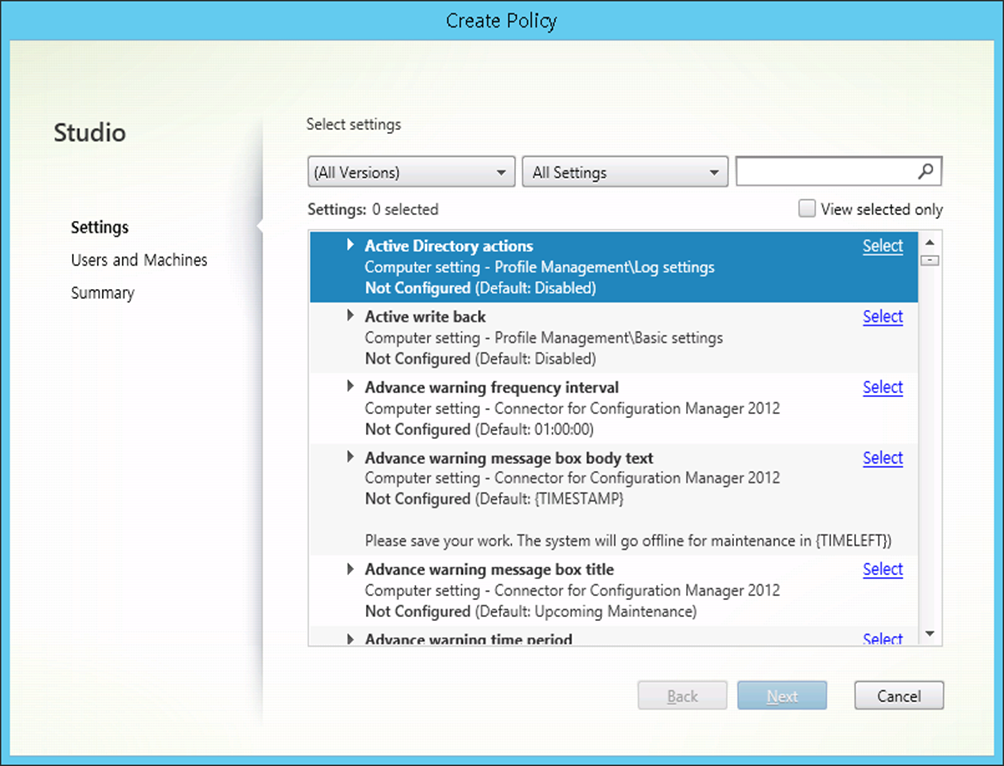This screenshot has width=1004, height=766.
Task: Click 'Please save your work' message text
Action: click(628, 541)
